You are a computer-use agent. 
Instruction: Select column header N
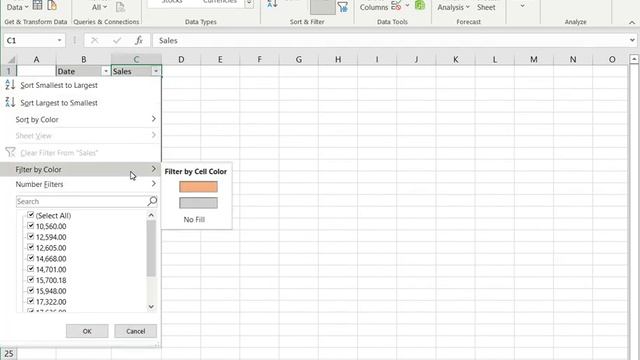tap(573, 60)
